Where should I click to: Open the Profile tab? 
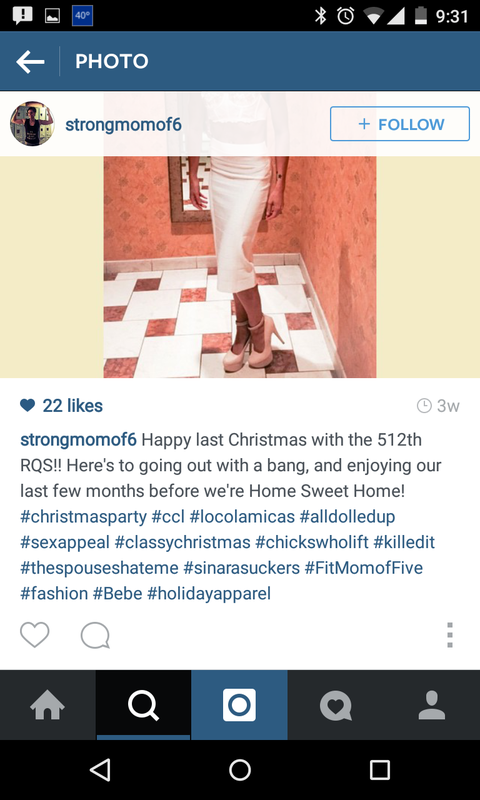[x=432, y=705]
